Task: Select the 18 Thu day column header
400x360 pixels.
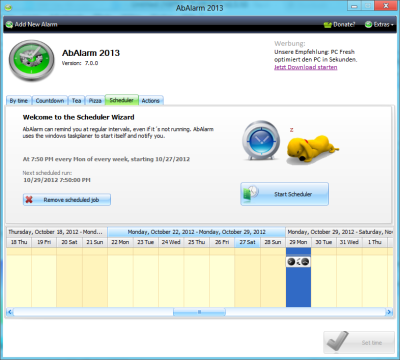Action: click(19, 242)
